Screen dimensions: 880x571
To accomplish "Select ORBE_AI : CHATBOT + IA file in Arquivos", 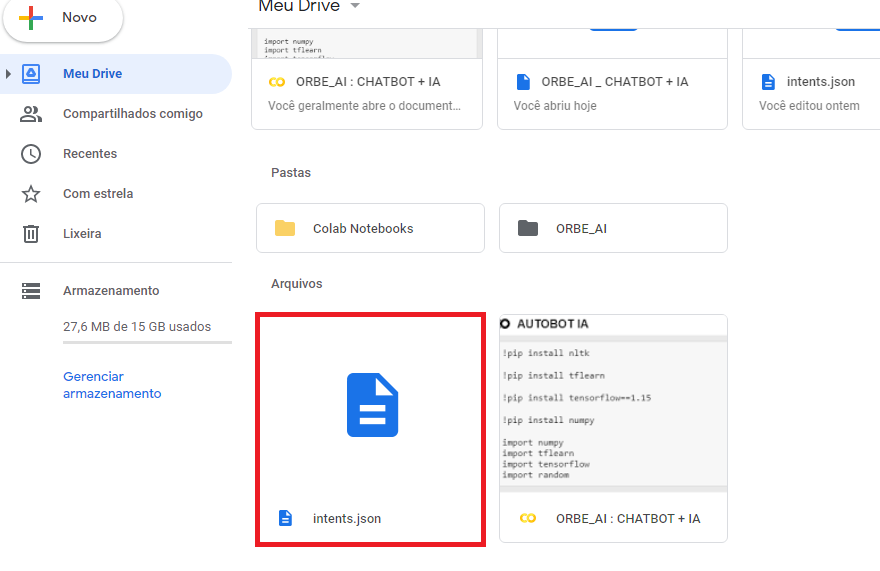I will 628,519.
